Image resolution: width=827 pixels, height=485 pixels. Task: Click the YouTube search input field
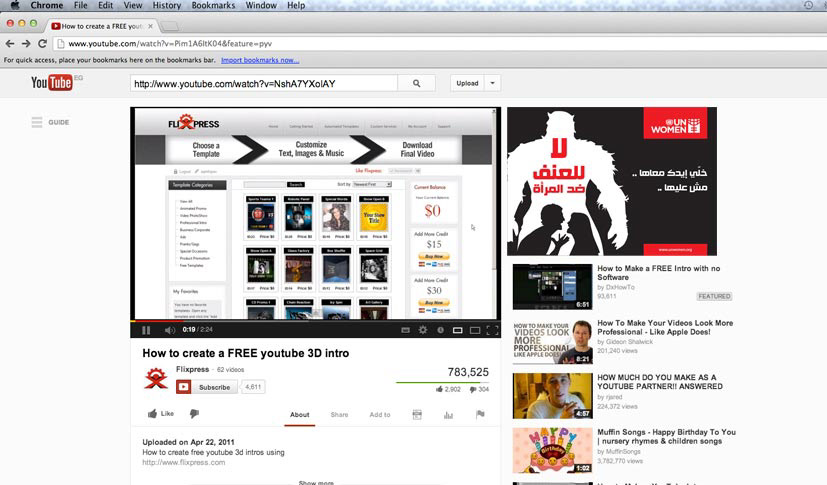pyautogui.click(x=264, y=83)
